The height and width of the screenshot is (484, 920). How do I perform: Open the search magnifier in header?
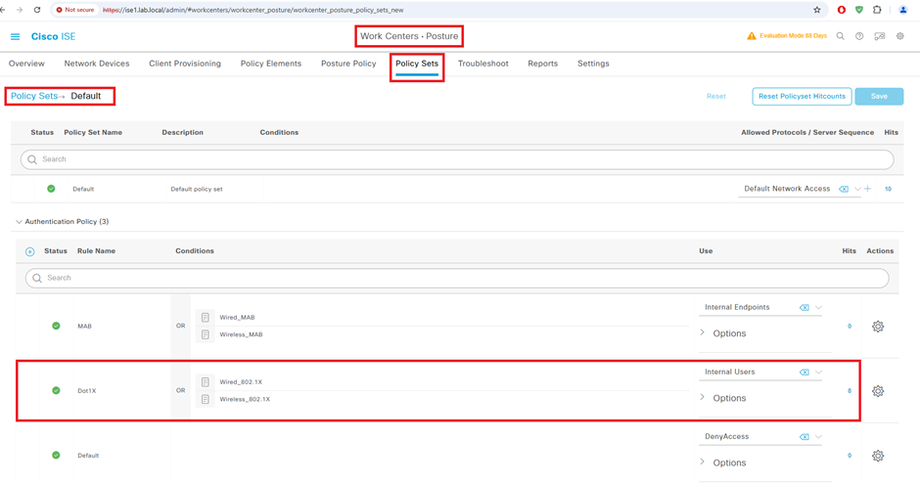(840, 36)
